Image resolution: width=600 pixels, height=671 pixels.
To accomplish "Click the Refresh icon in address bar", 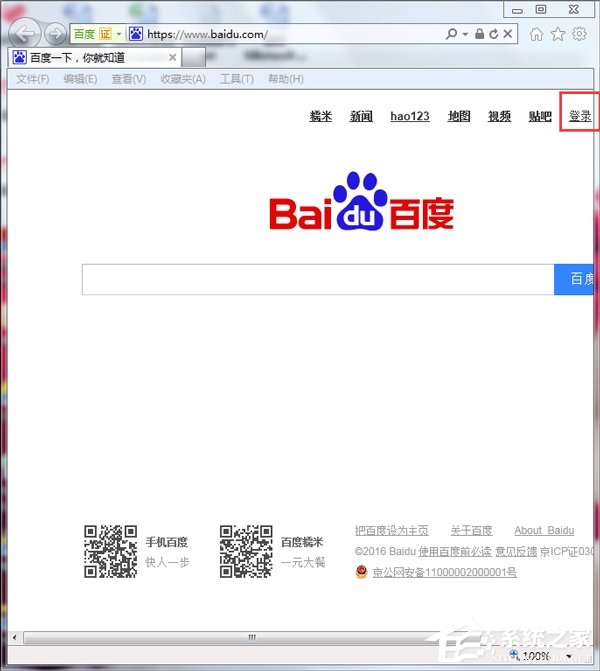I will pos(494,34).
